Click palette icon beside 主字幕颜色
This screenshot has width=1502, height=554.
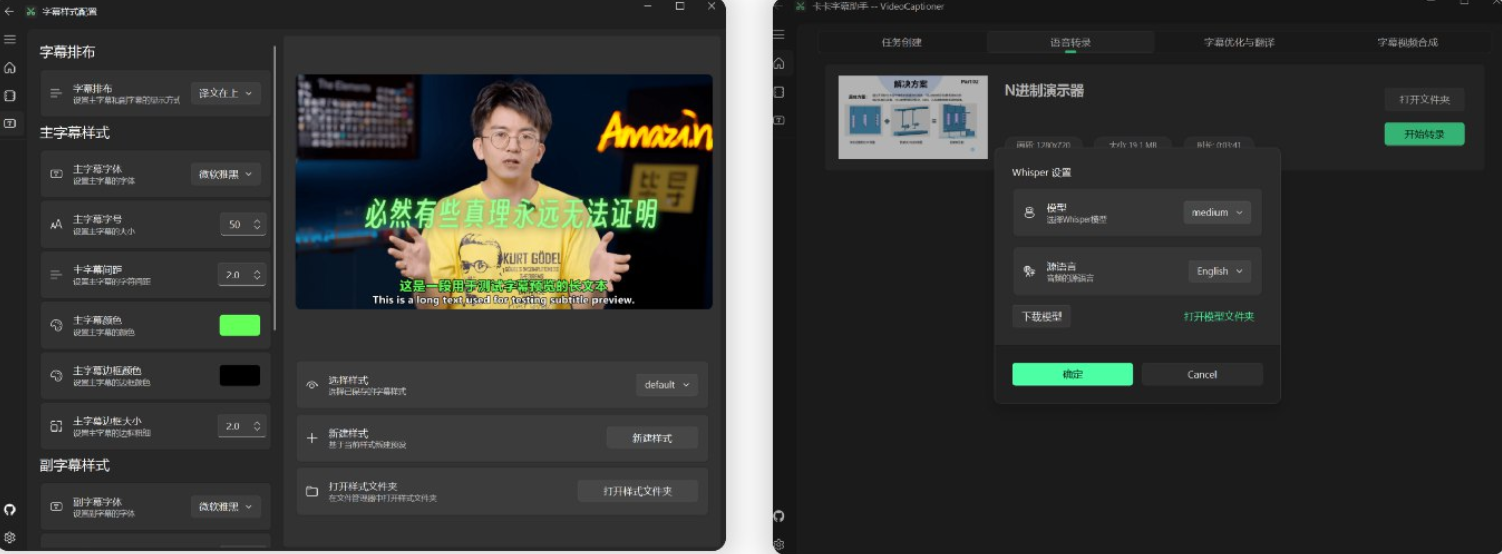(x=56, y=325)
